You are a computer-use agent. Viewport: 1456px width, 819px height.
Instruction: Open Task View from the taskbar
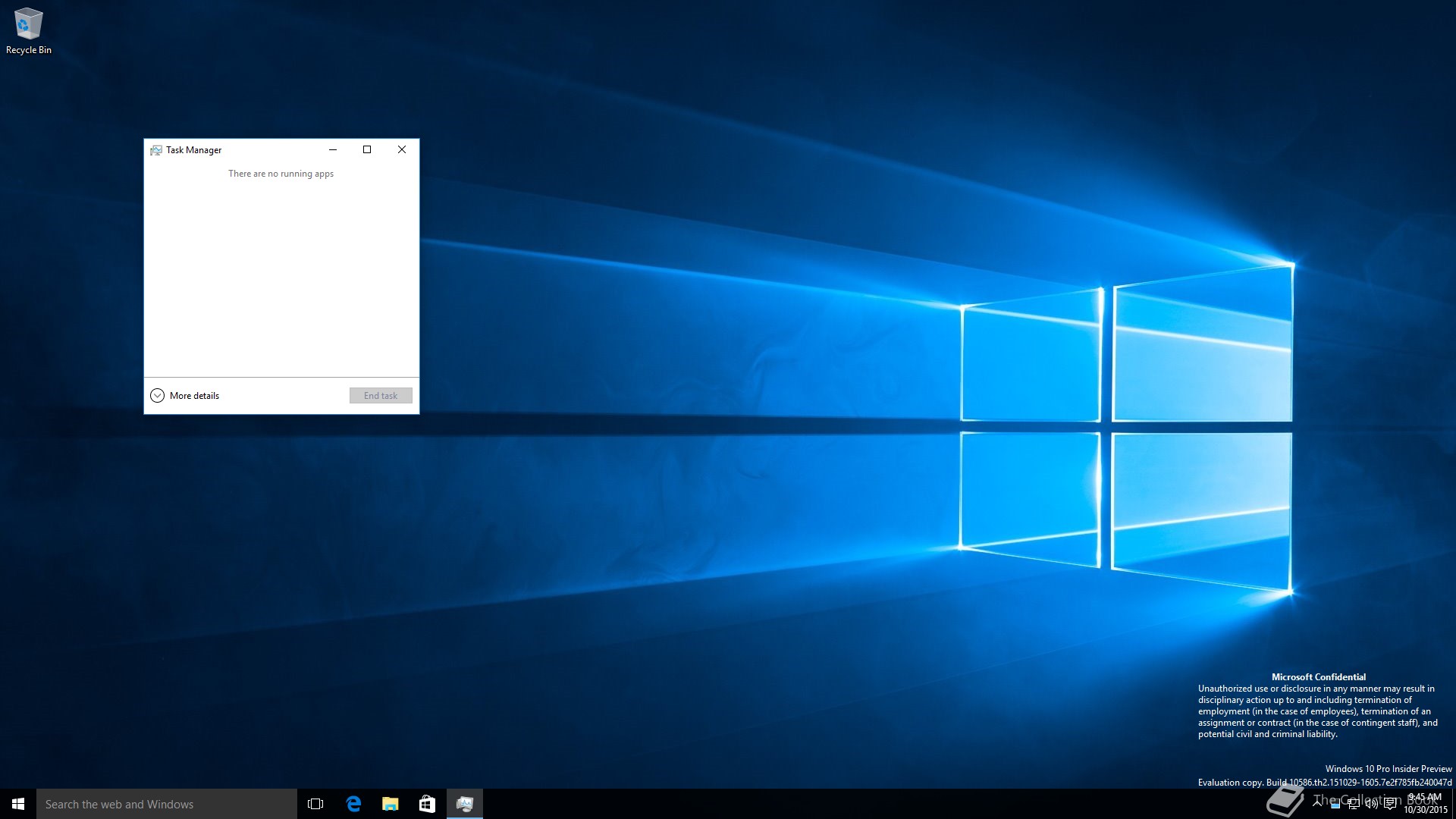(x=315, y=804)
